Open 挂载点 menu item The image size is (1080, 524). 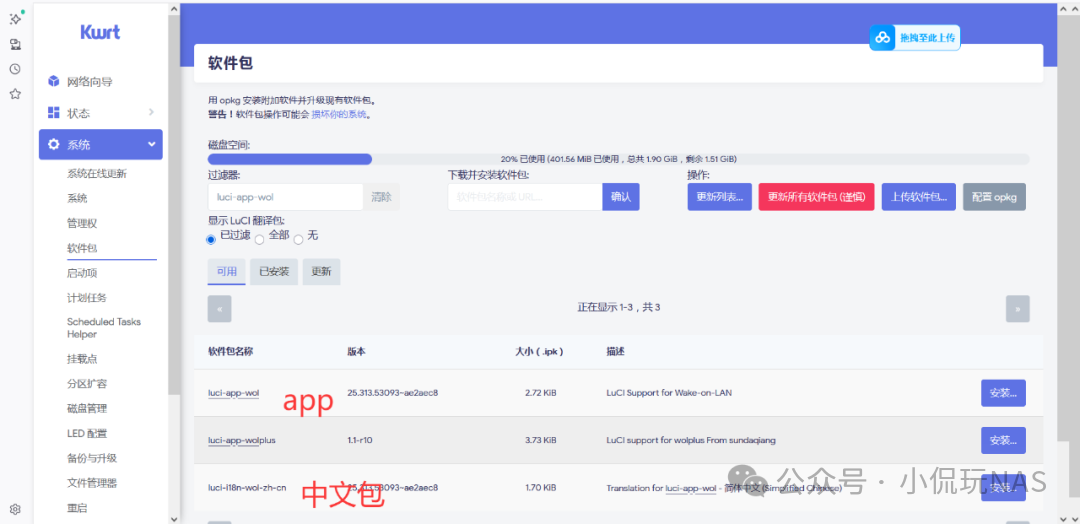coord(82,359)
